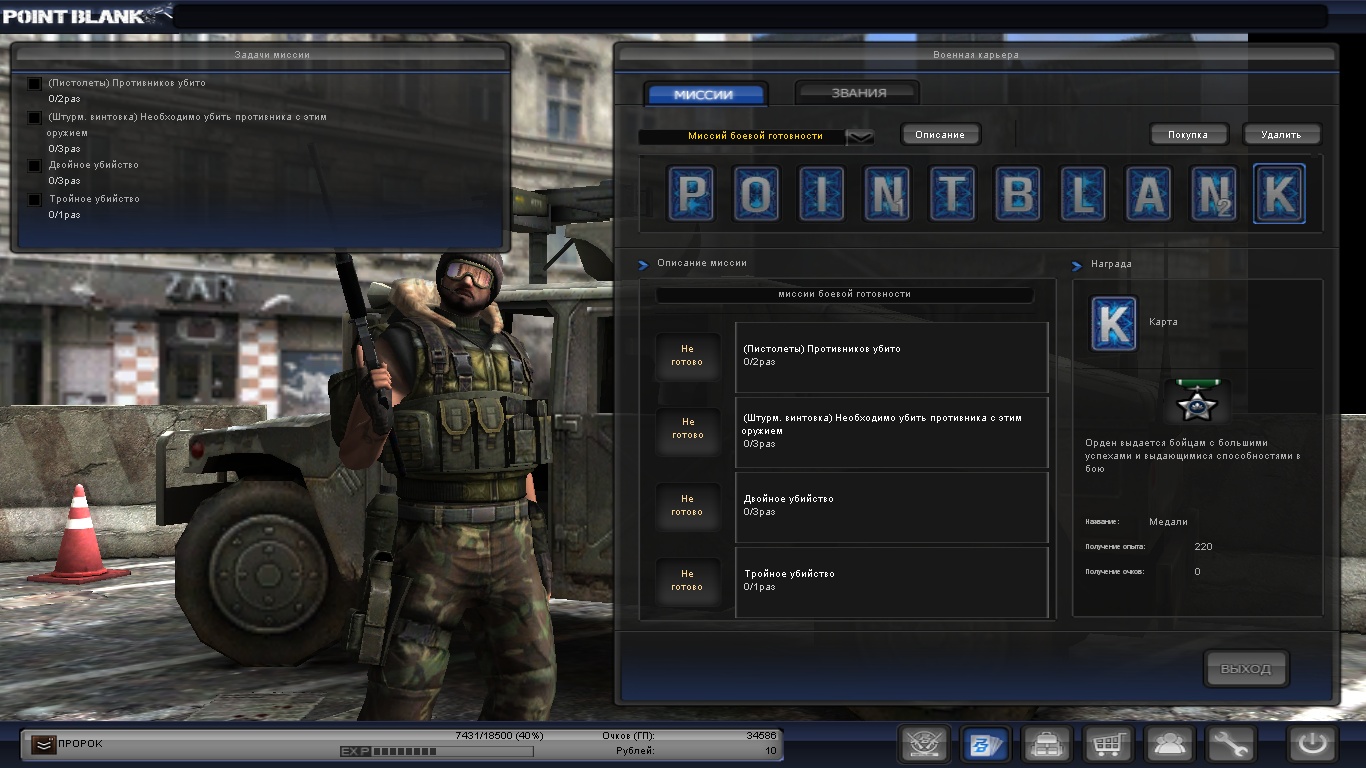The image size is (1366, 768).
Task: Click the Очков (ГП) value 34586
Action: (761, 735)
